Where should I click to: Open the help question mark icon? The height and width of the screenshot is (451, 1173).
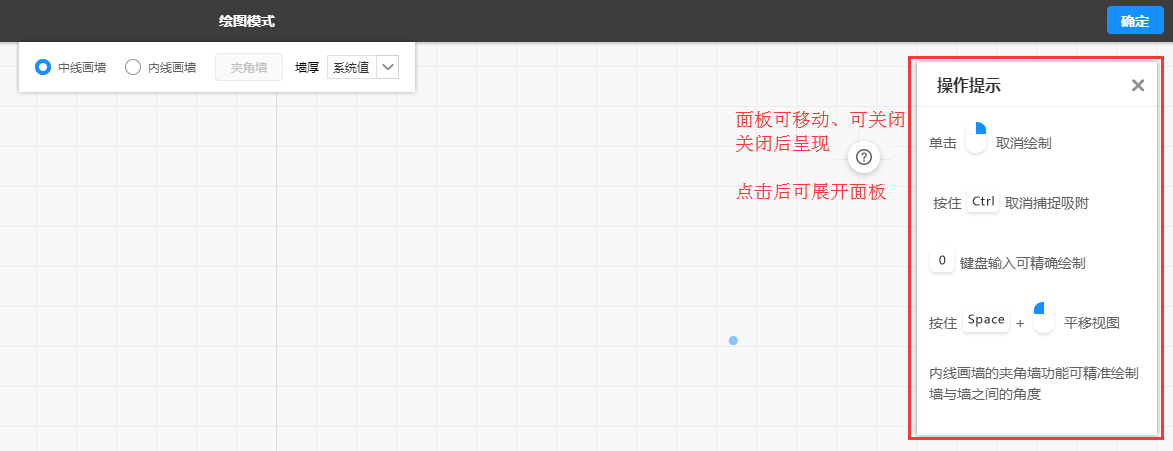coord(864,157)
